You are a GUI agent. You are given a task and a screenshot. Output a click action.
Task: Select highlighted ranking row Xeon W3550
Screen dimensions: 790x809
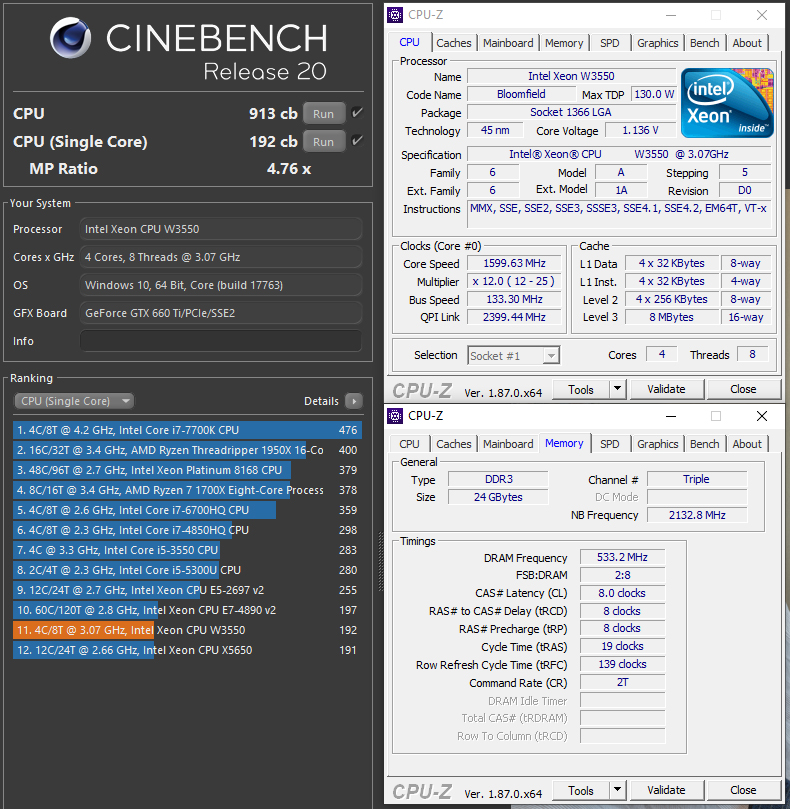tap(187, 630)
